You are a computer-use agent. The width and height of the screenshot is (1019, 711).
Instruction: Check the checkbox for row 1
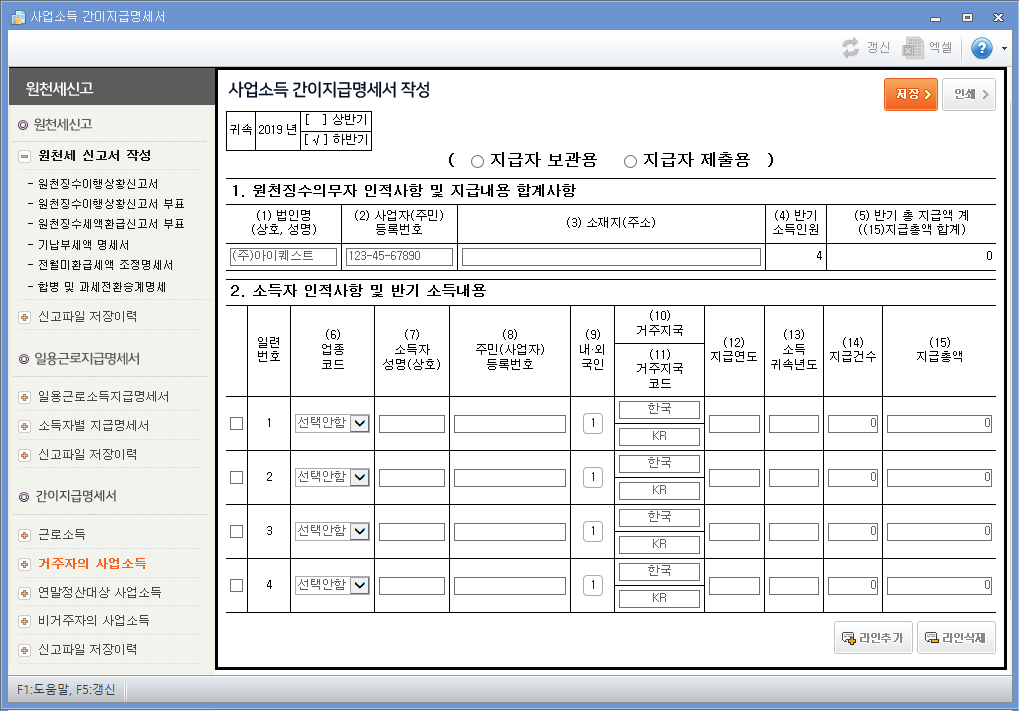(236, 422)
